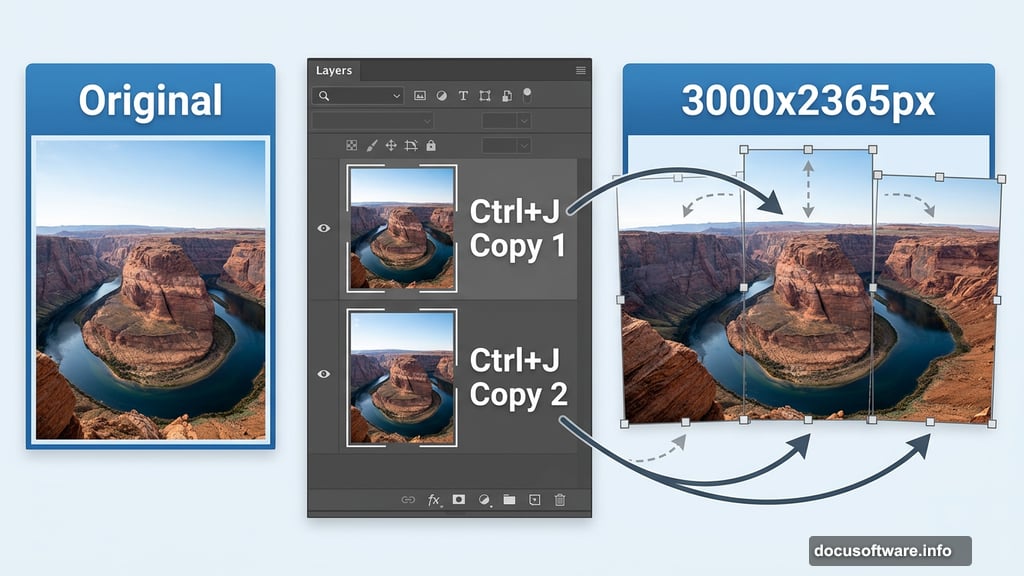Enable lock transparent pixels

[352, 145]
